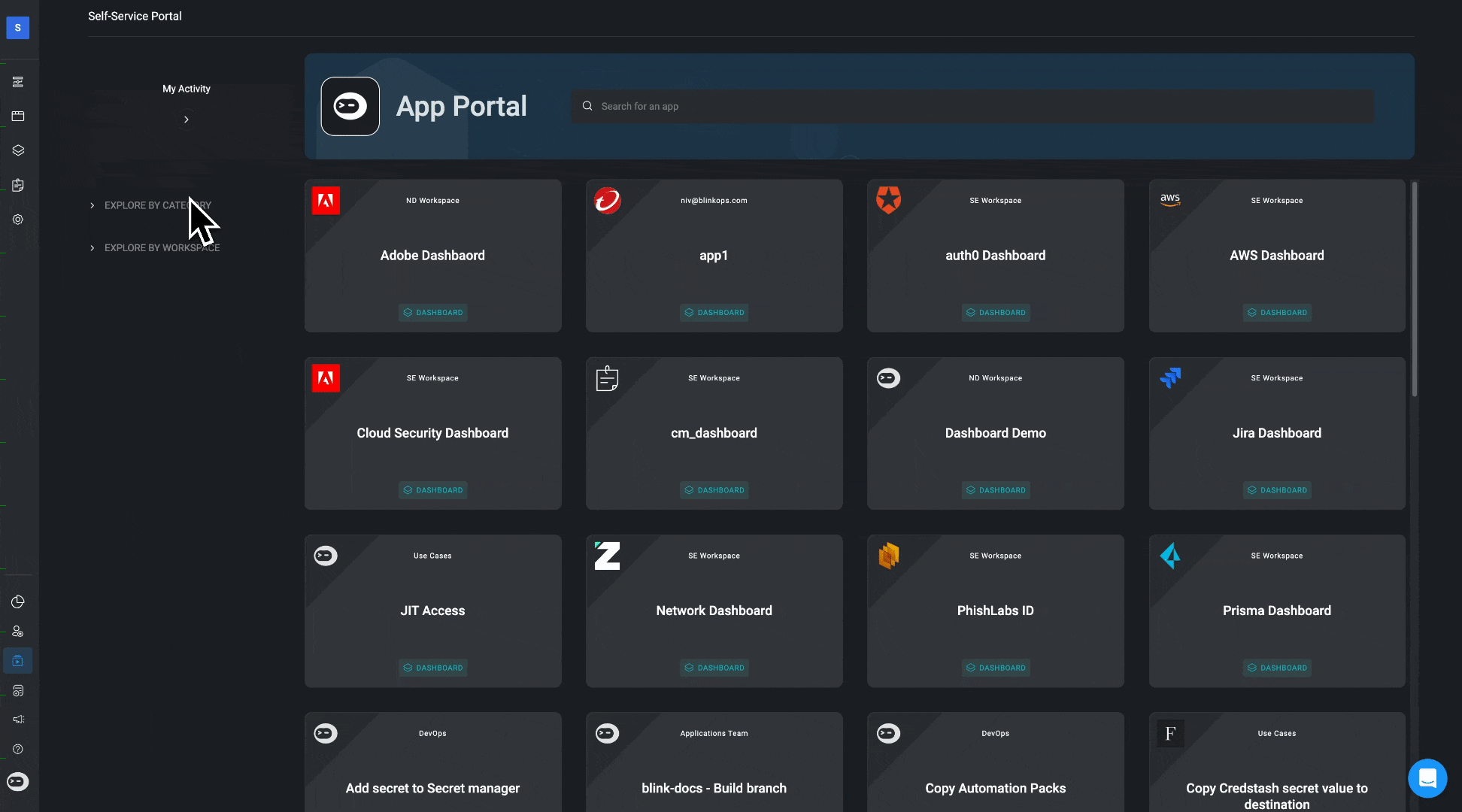Expand Explore by Workspace section
The image size is (1462, 812).
(162, 248)
